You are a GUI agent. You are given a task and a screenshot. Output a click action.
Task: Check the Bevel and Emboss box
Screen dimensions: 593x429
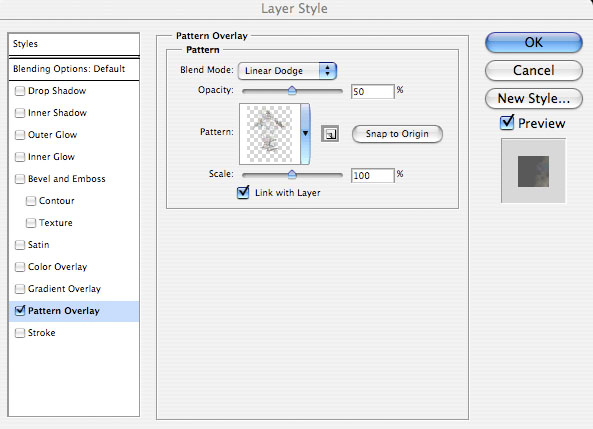pyautogui.click(x=20, y=179)
